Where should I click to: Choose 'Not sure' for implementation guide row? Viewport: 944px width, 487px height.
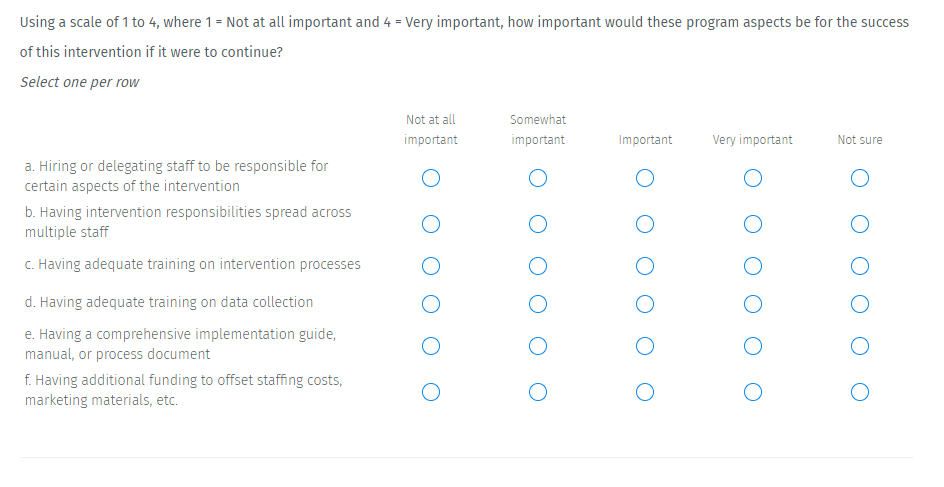pos(859,346)
